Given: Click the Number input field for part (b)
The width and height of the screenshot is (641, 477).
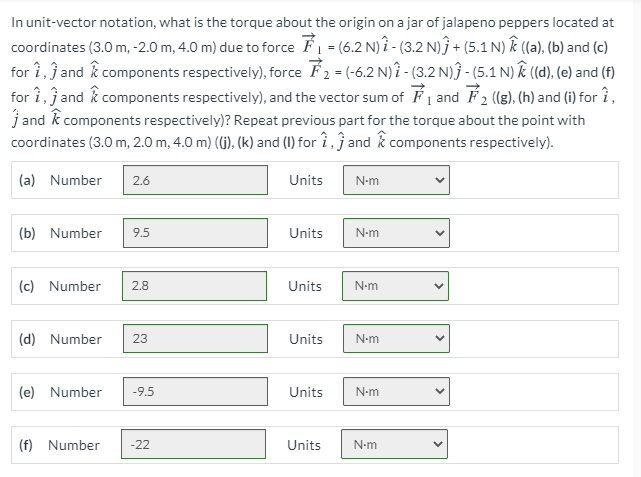Looking at the screenshot, I should (195, 233).
